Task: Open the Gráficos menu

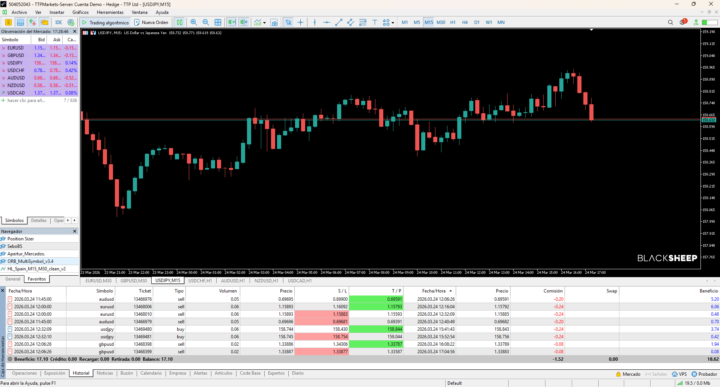Action: [80, 12]
